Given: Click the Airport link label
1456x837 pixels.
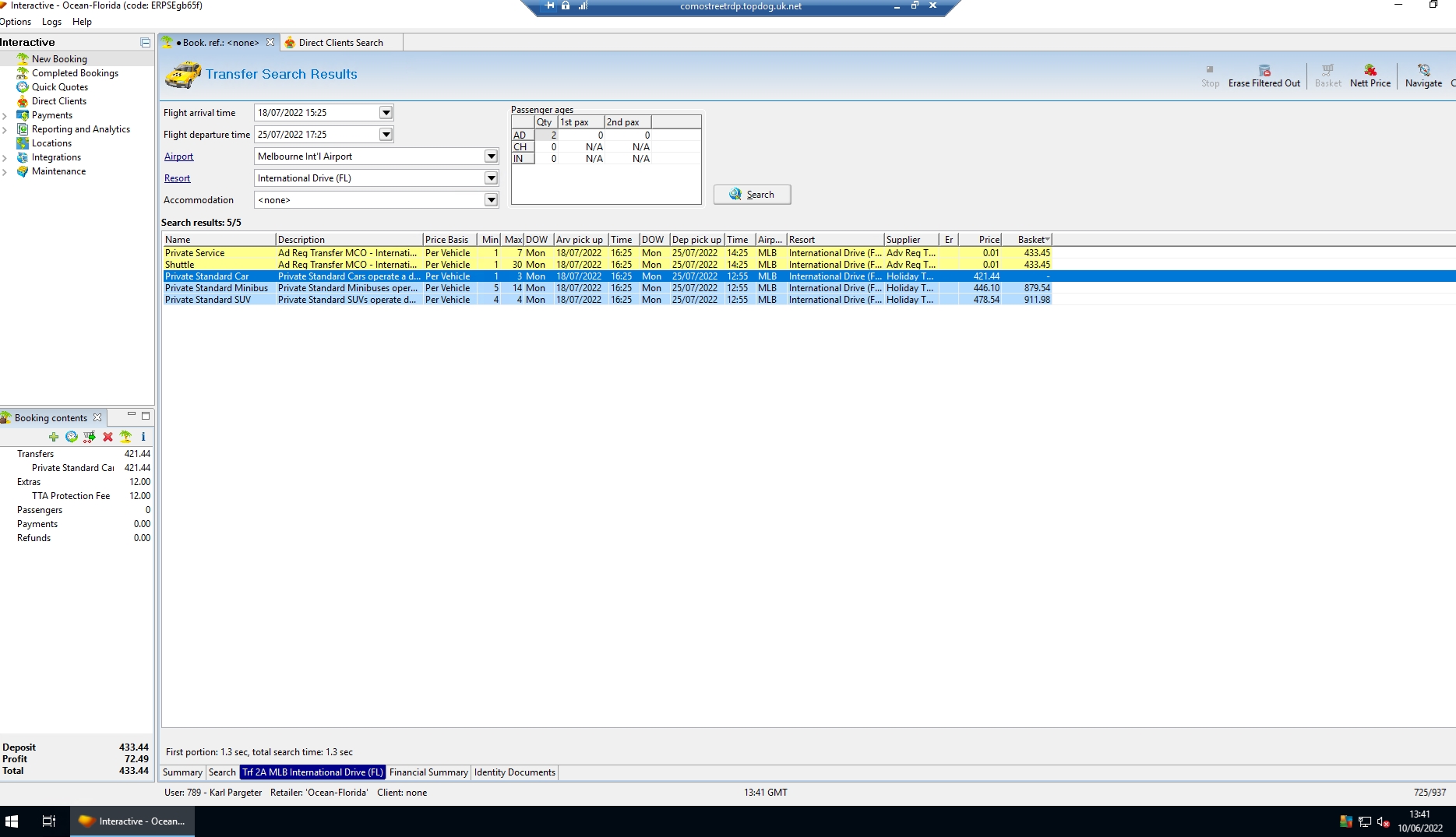Looking at the screenshot, I should (178, 156).
